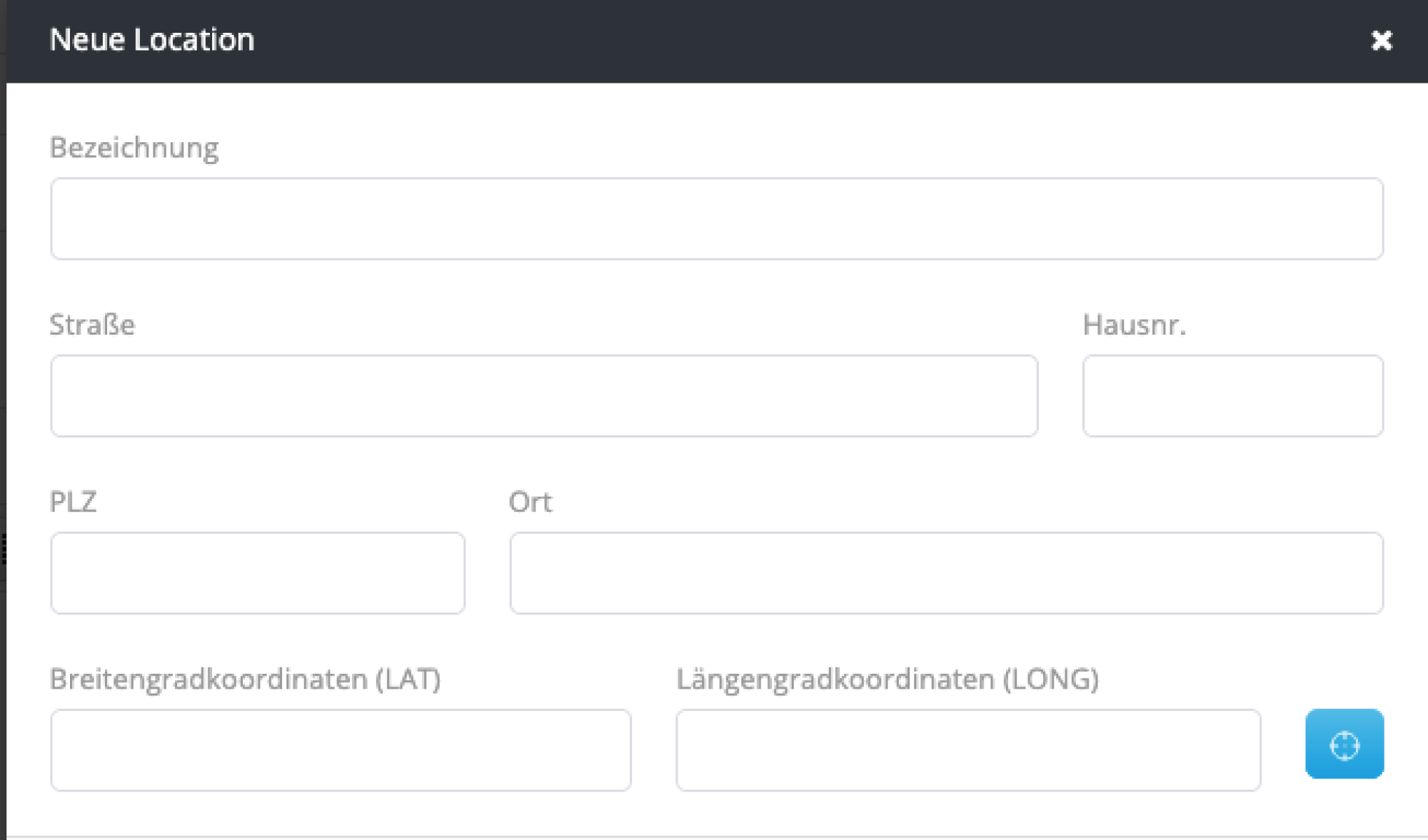Click the Hausnr. input box
Image resolution: width=1428 pixels, height=840 pixels.
[1232, 396]
